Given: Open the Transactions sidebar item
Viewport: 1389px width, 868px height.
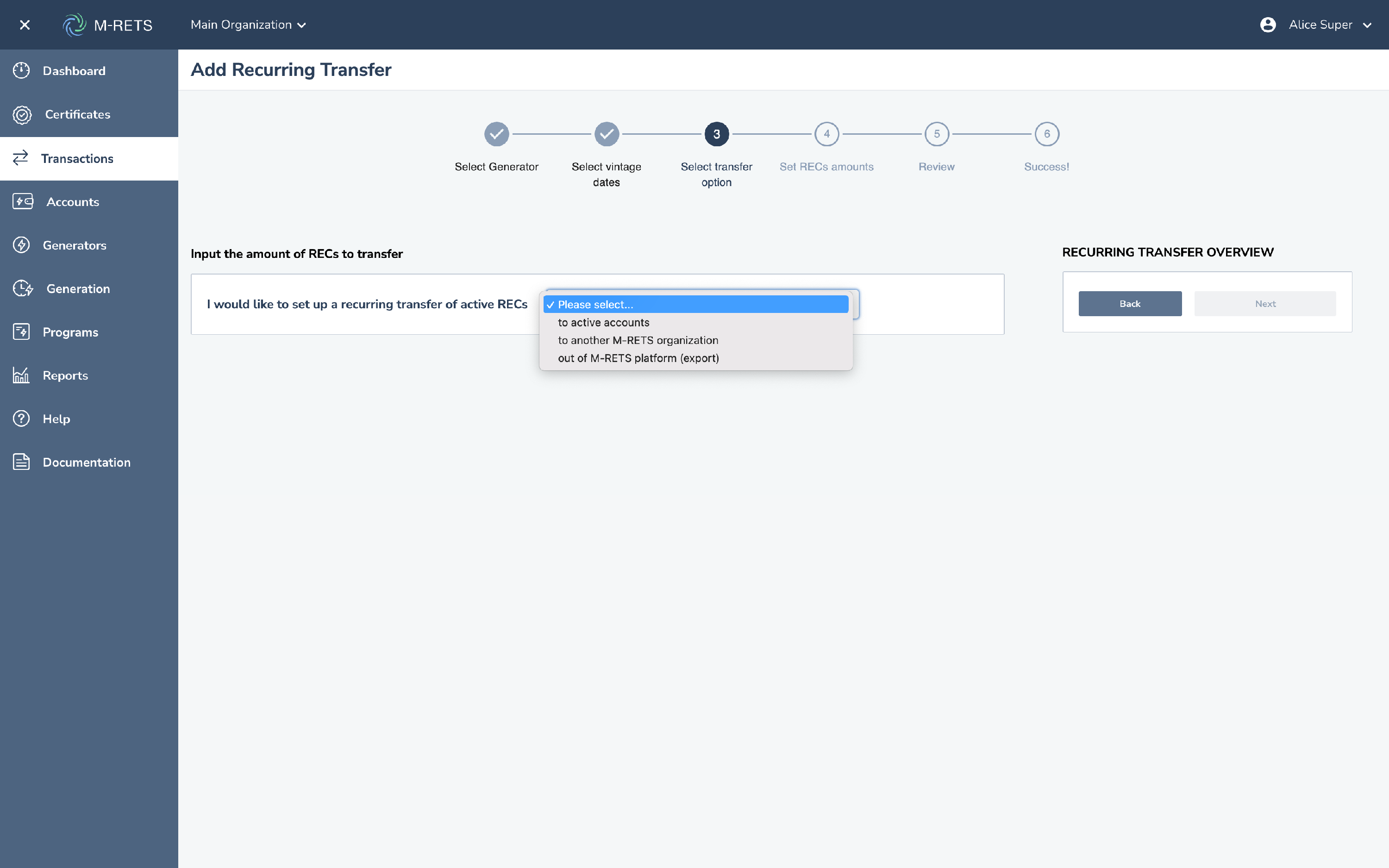Looking at the screenshot, I should (77, 158).
